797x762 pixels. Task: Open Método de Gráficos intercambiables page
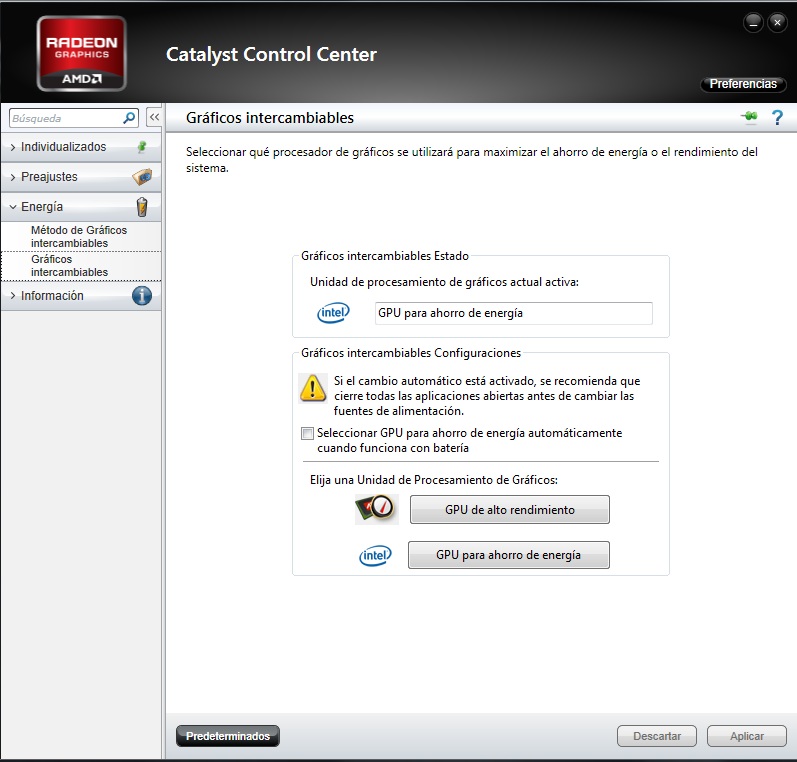[x=81, y=236]
